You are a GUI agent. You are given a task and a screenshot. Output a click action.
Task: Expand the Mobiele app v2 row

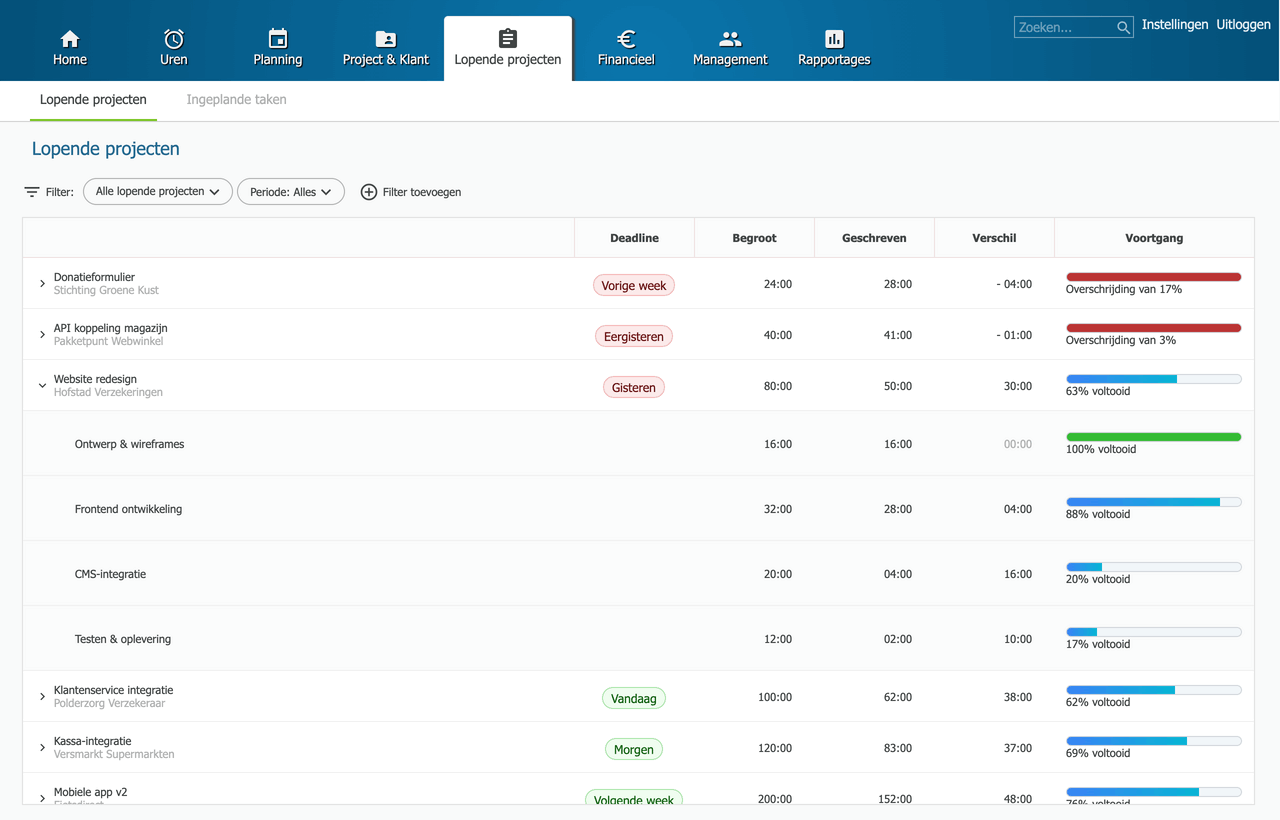click(x=42, y=798)
